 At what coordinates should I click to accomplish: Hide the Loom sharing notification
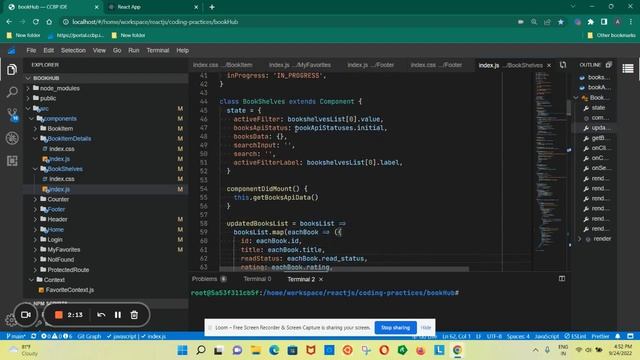(426, 327)
